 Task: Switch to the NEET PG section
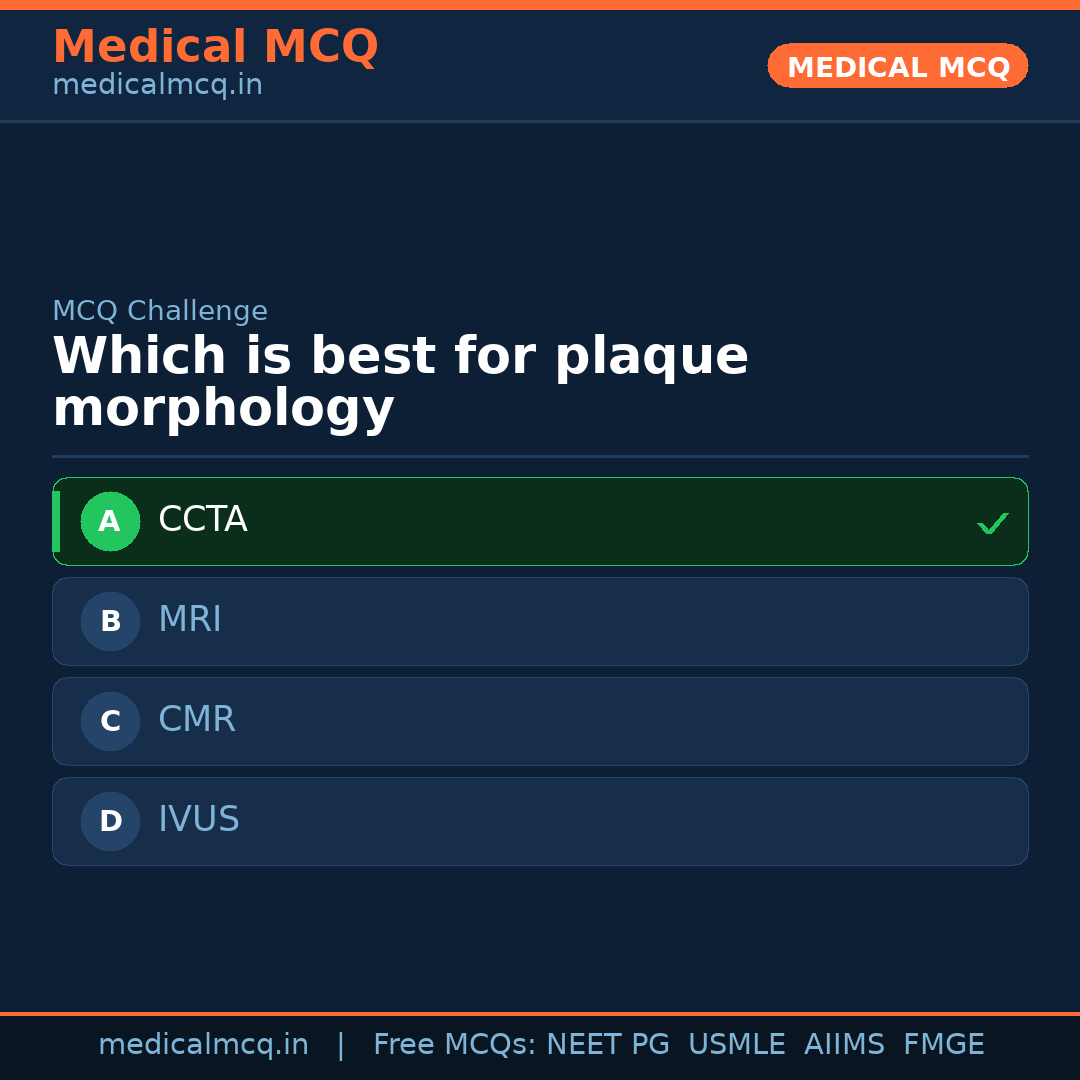[x=607, y=1043]
